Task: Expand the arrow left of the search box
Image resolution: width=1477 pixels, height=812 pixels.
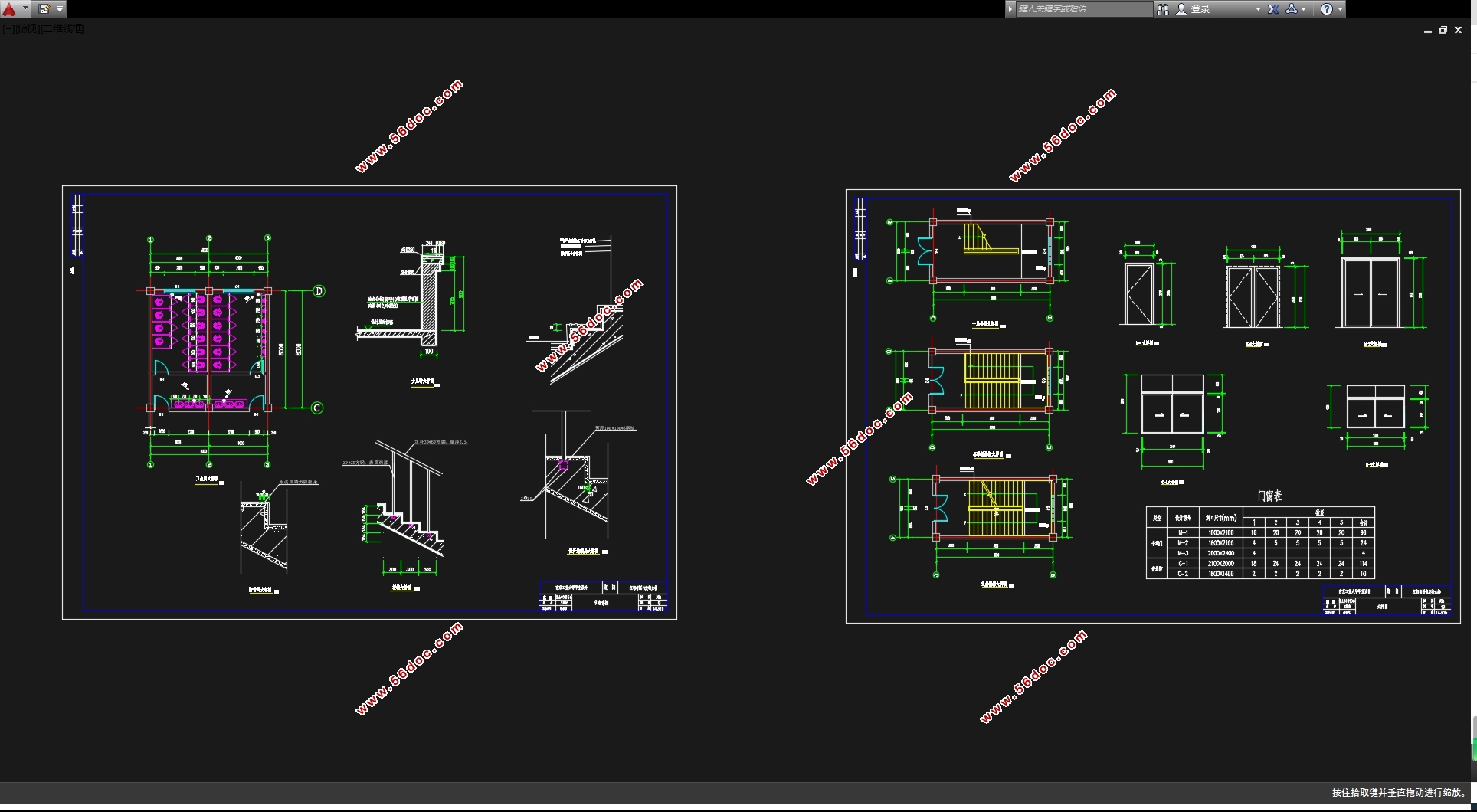Action: pyautogui.click(x=1010, y=9)
